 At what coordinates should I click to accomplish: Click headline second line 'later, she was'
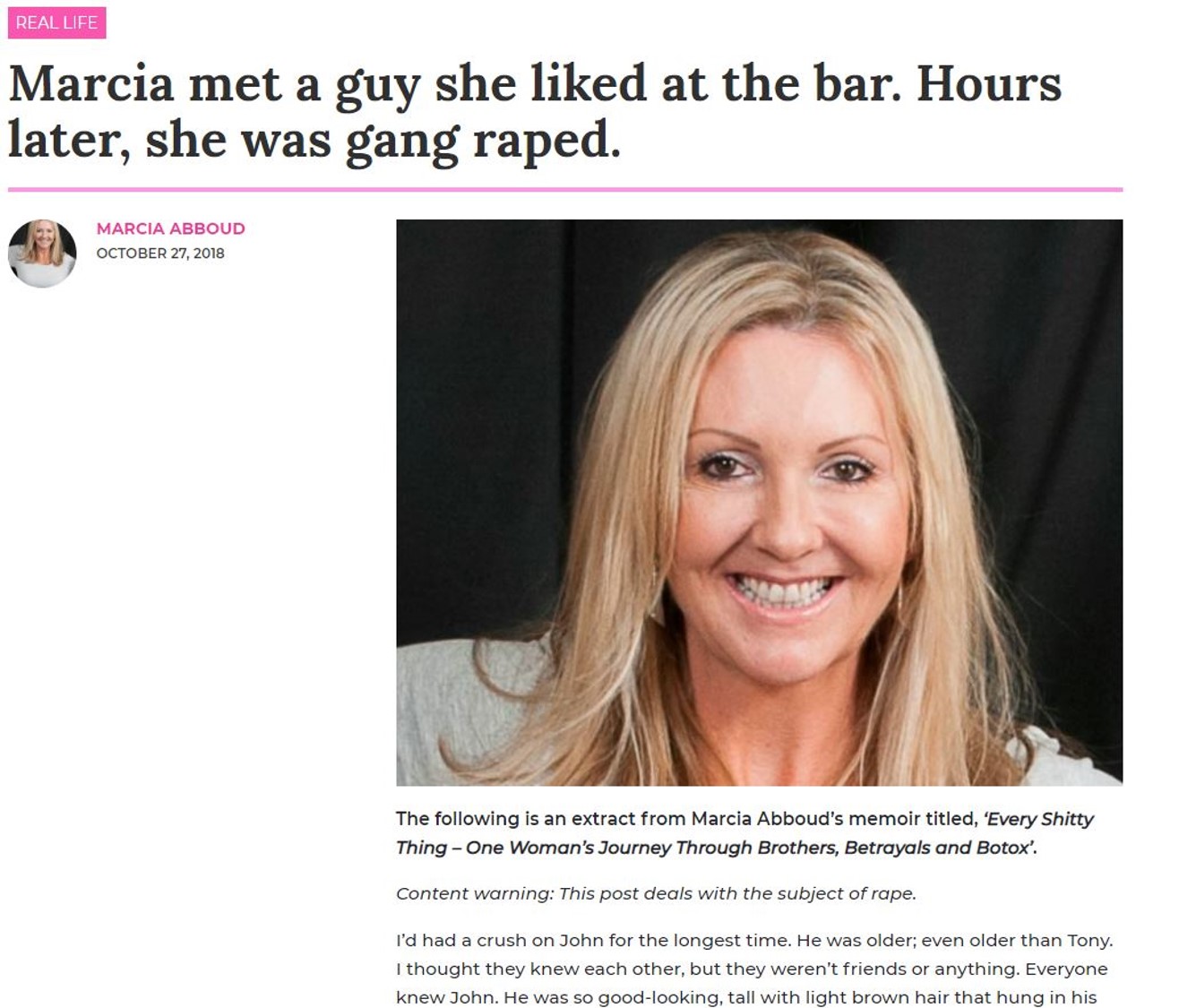click(314, 142)
